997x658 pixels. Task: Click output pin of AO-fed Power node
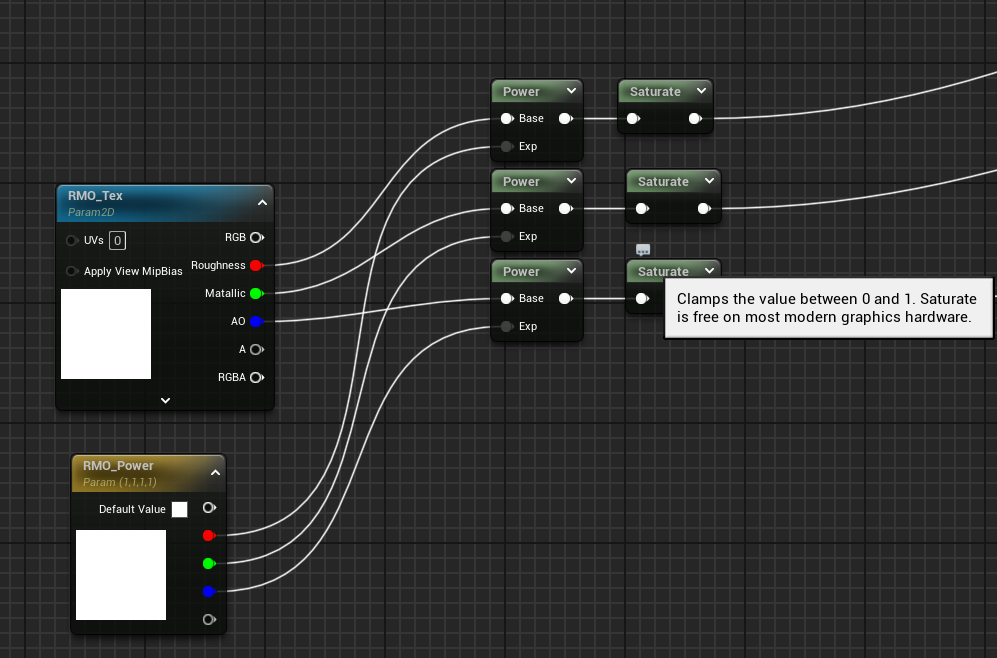click(x=565, y=299)
